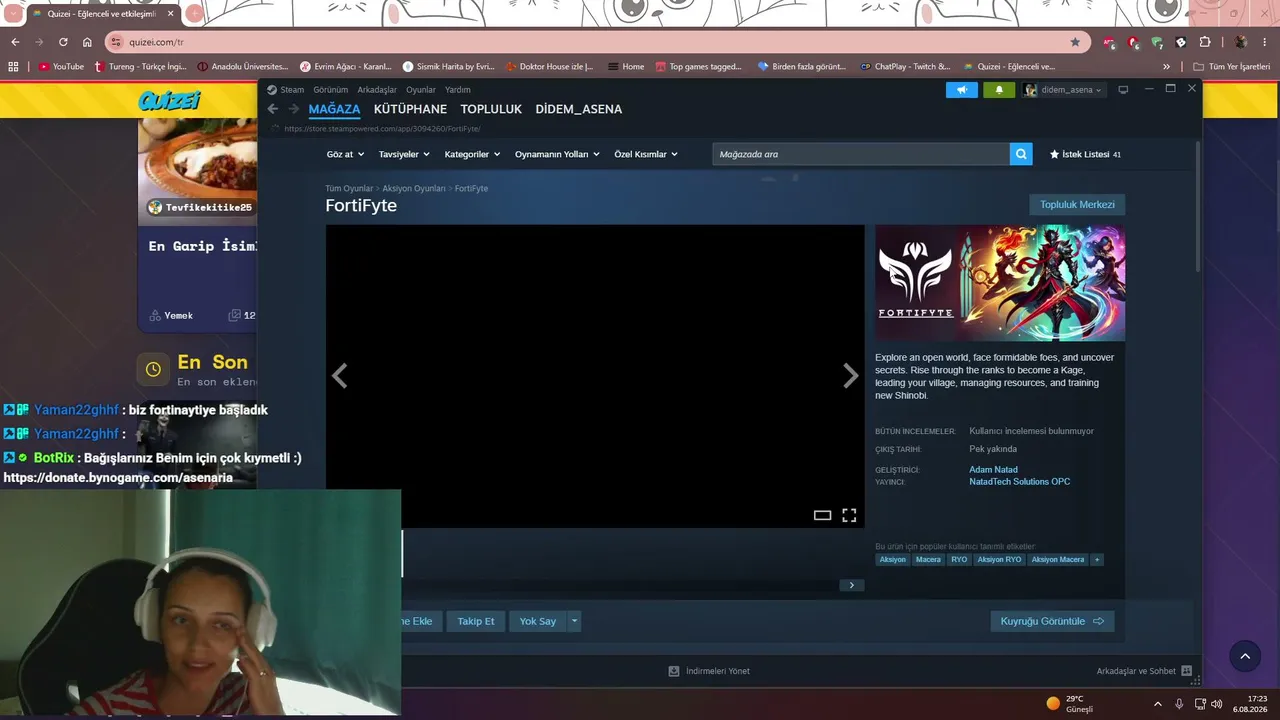Show hidden system tray icons

(x=1158, y=704)
